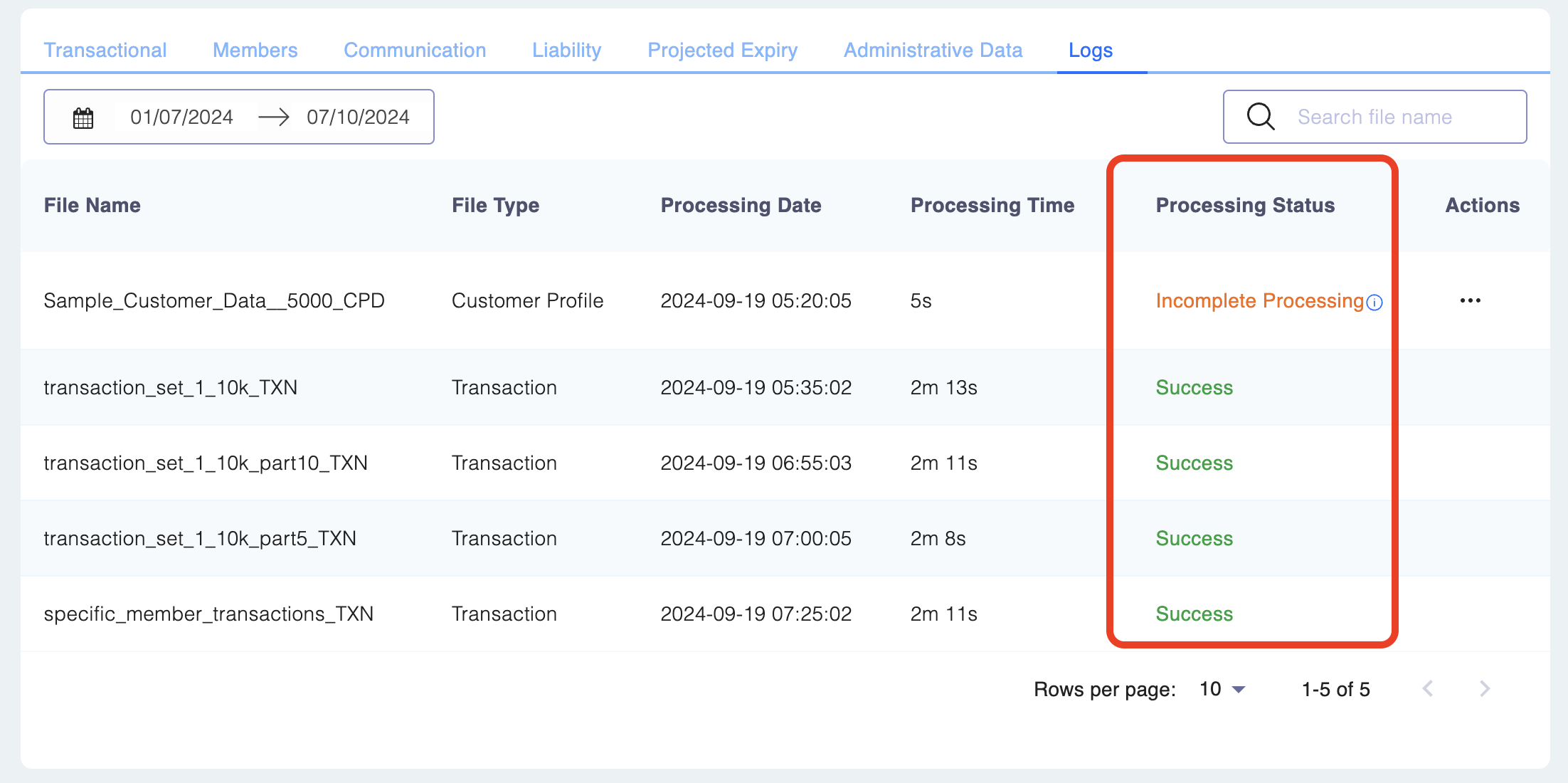Select the Logs tab
The width and height of the screenshot is (1568, 783).
pyautogui.click(x=1090, y=50)
